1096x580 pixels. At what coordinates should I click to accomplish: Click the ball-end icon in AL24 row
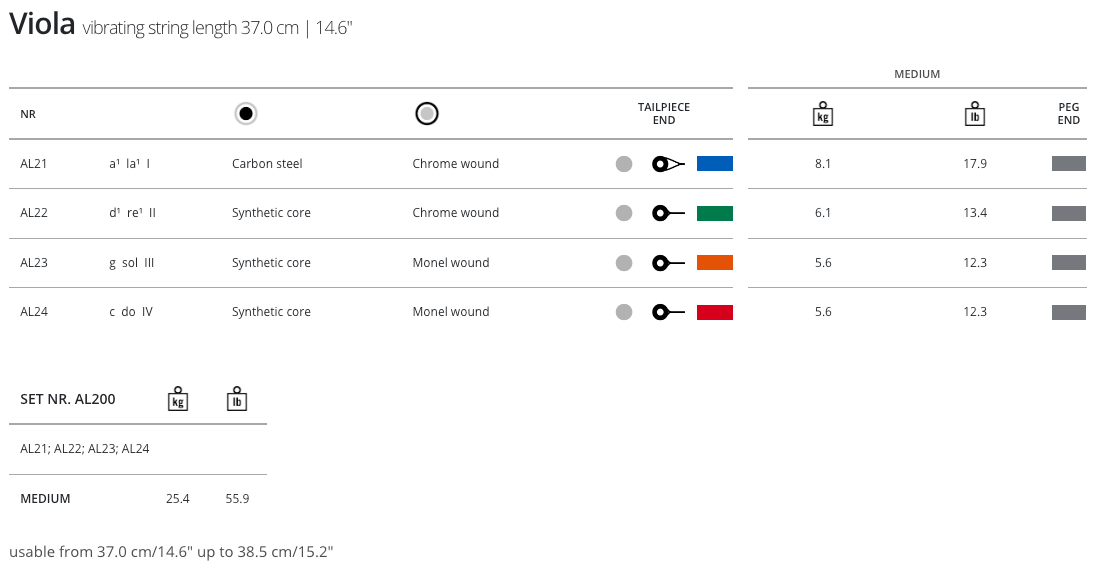tap(667, 312)
